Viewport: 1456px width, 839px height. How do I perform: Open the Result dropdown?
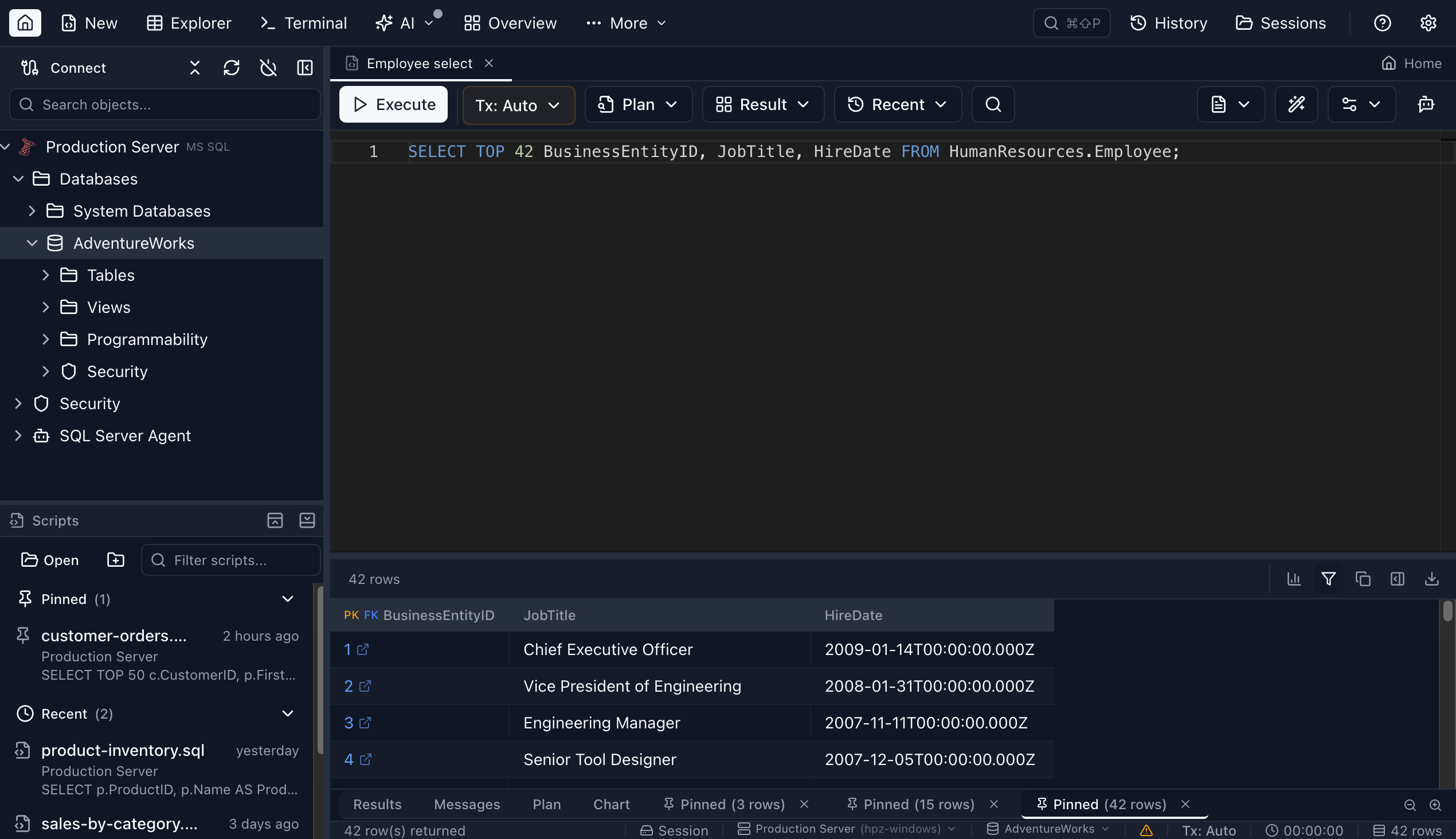(762, 104)
